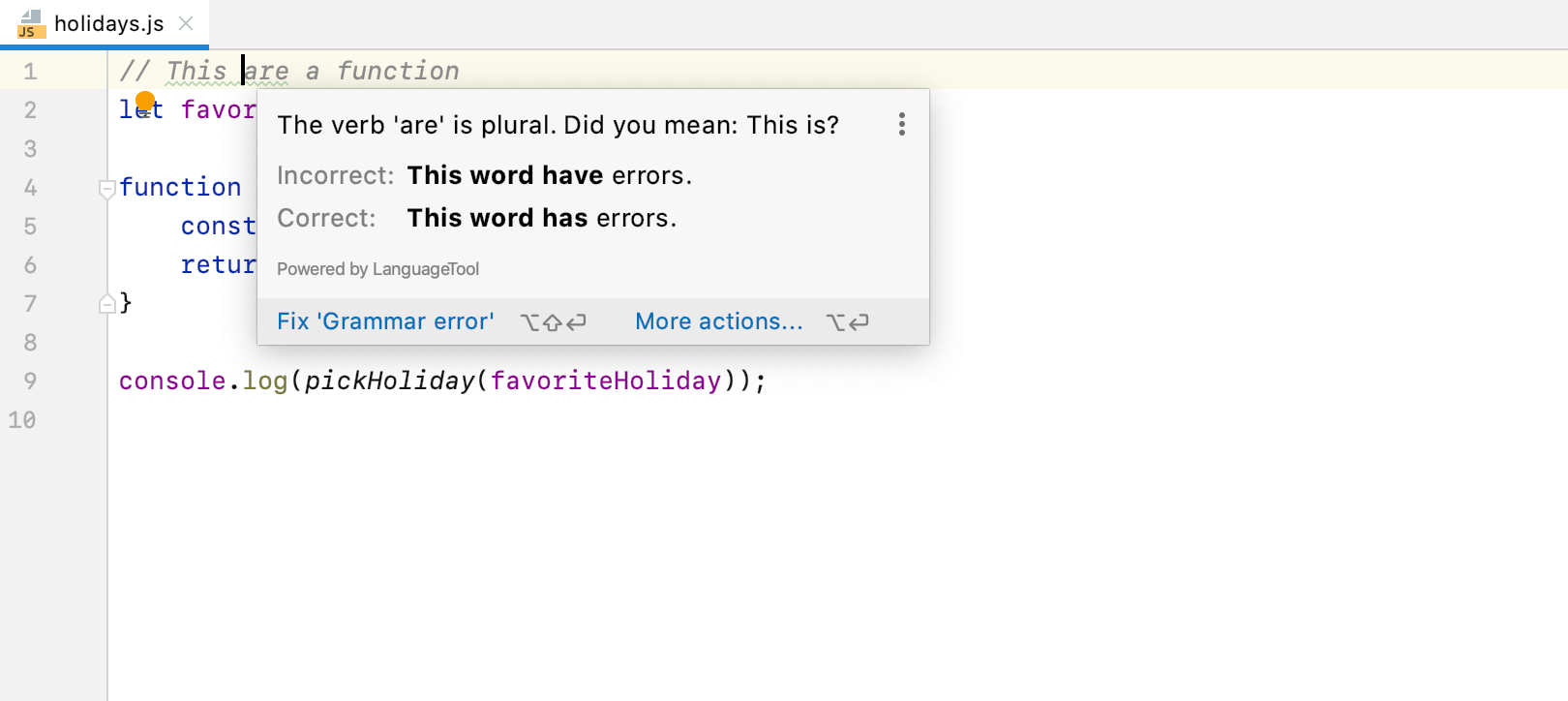This screenshot has height=701, width=1568.
Task: Click the 'const' keyword on line 5
Action: (x=218, y=226)
